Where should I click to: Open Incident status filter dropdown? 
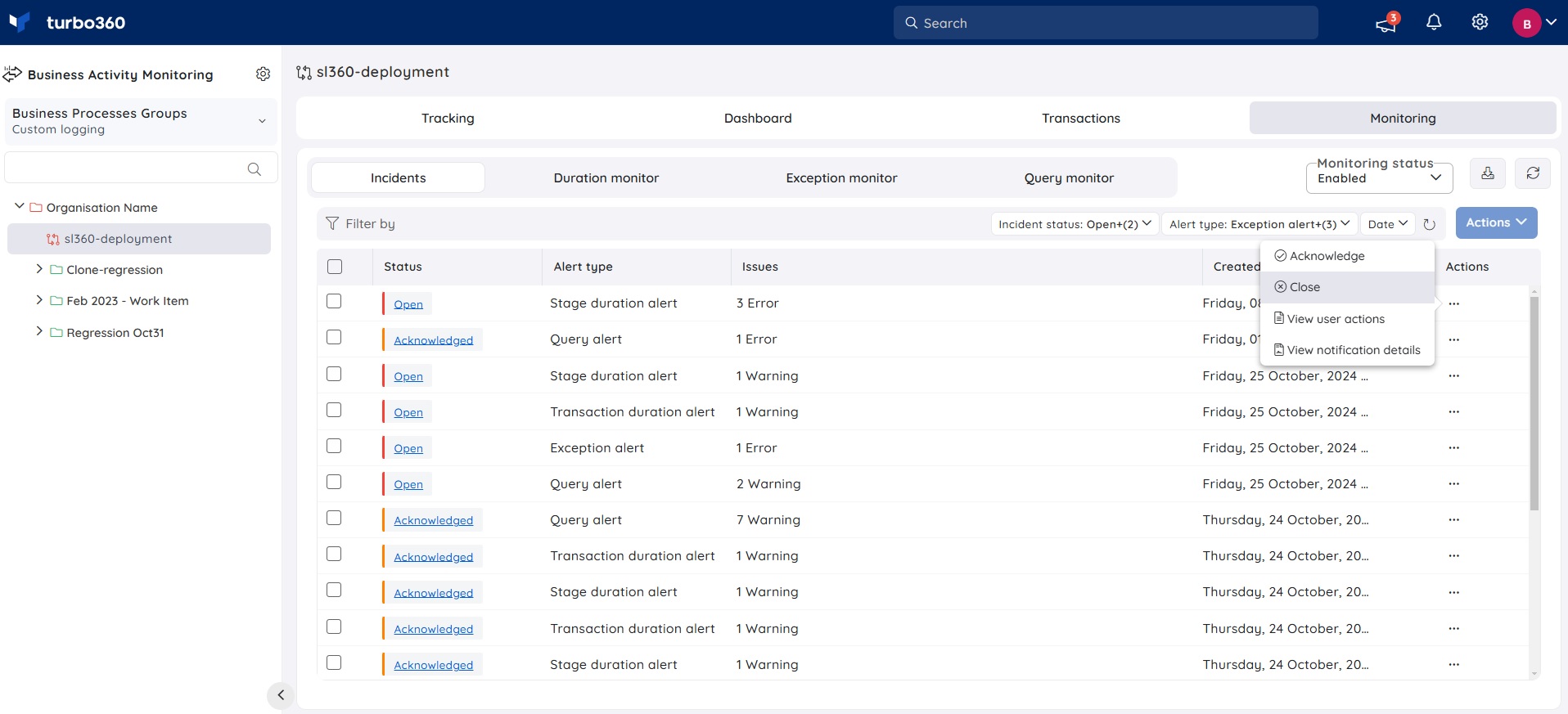click(x=1075, y=224)
